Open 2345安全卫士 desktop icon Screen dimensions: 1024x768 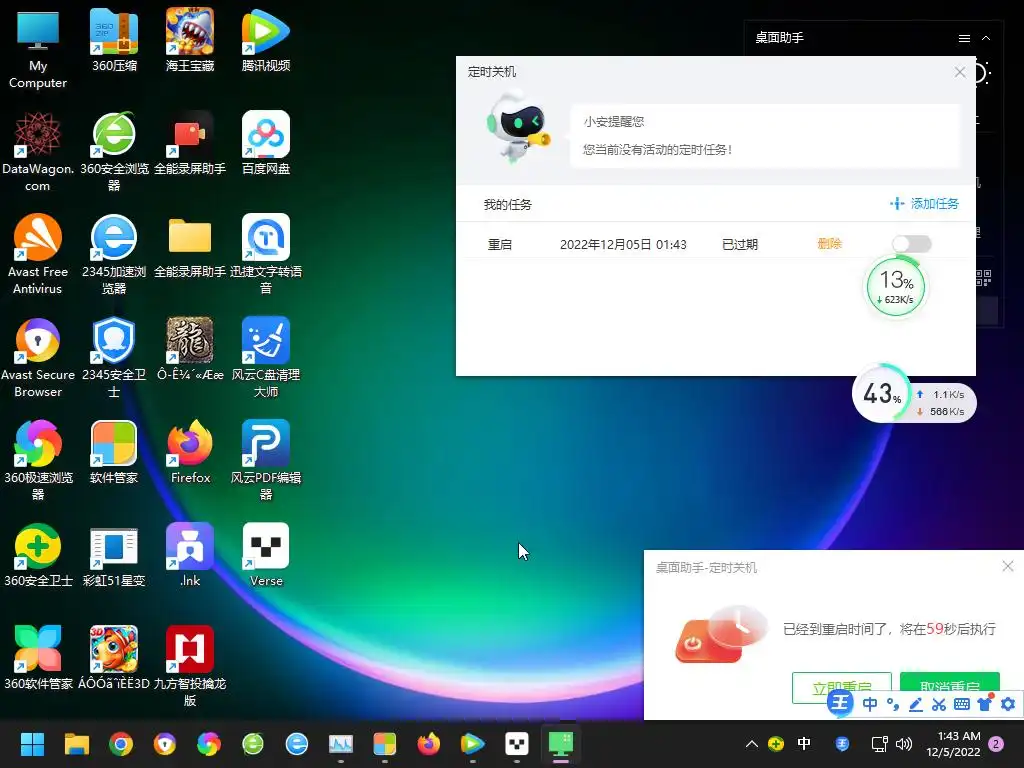pos(114,358)
